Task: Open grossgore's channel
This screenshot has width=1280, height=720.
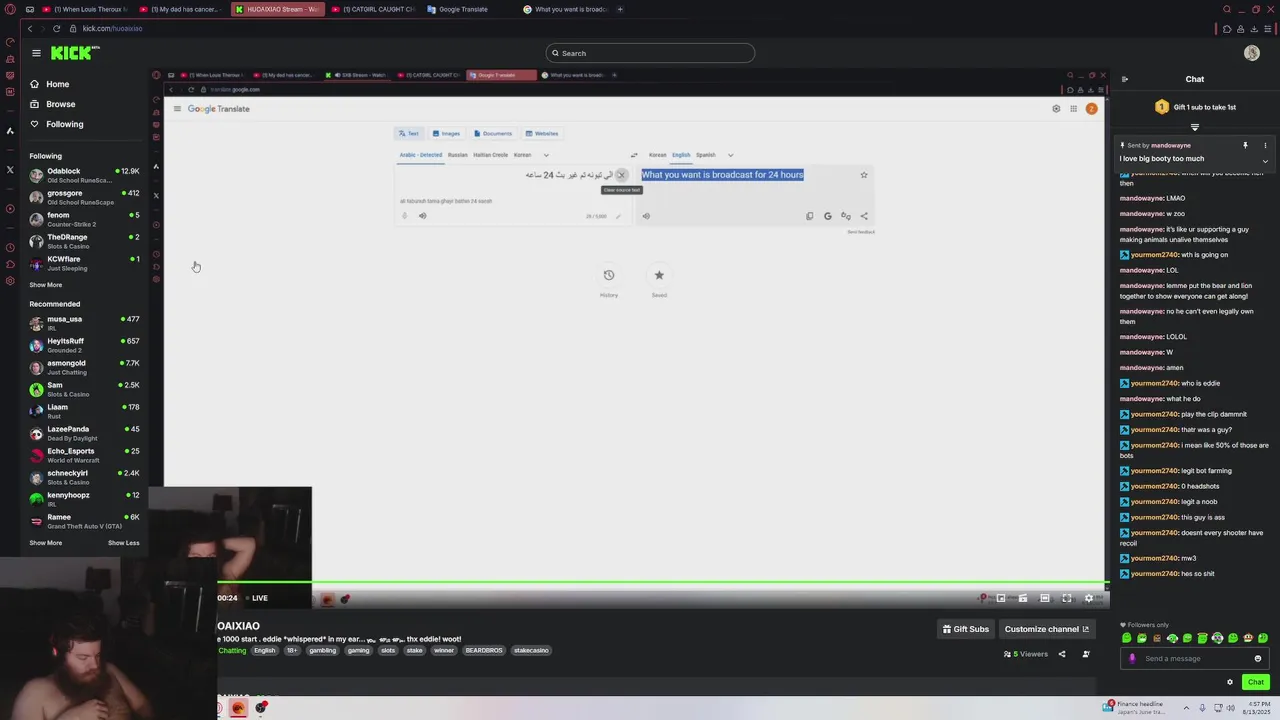Action: coord(84,197)
